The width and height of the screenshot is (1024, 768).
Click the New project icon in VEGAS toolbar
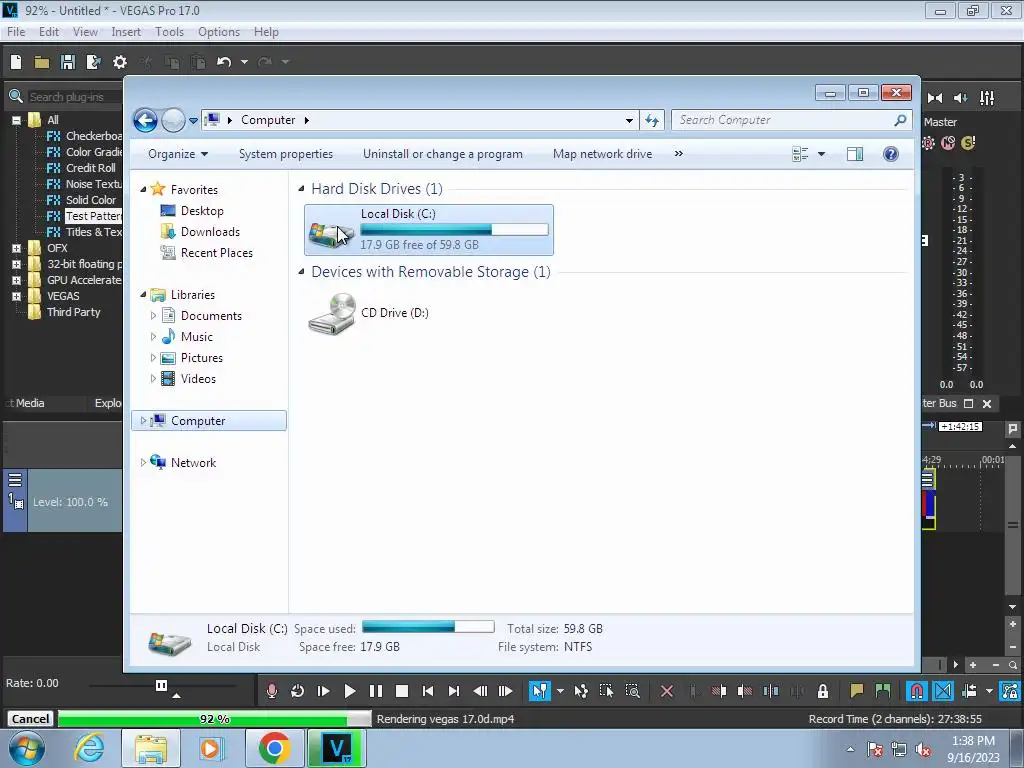pyautogui.click(x=16, y=62)
